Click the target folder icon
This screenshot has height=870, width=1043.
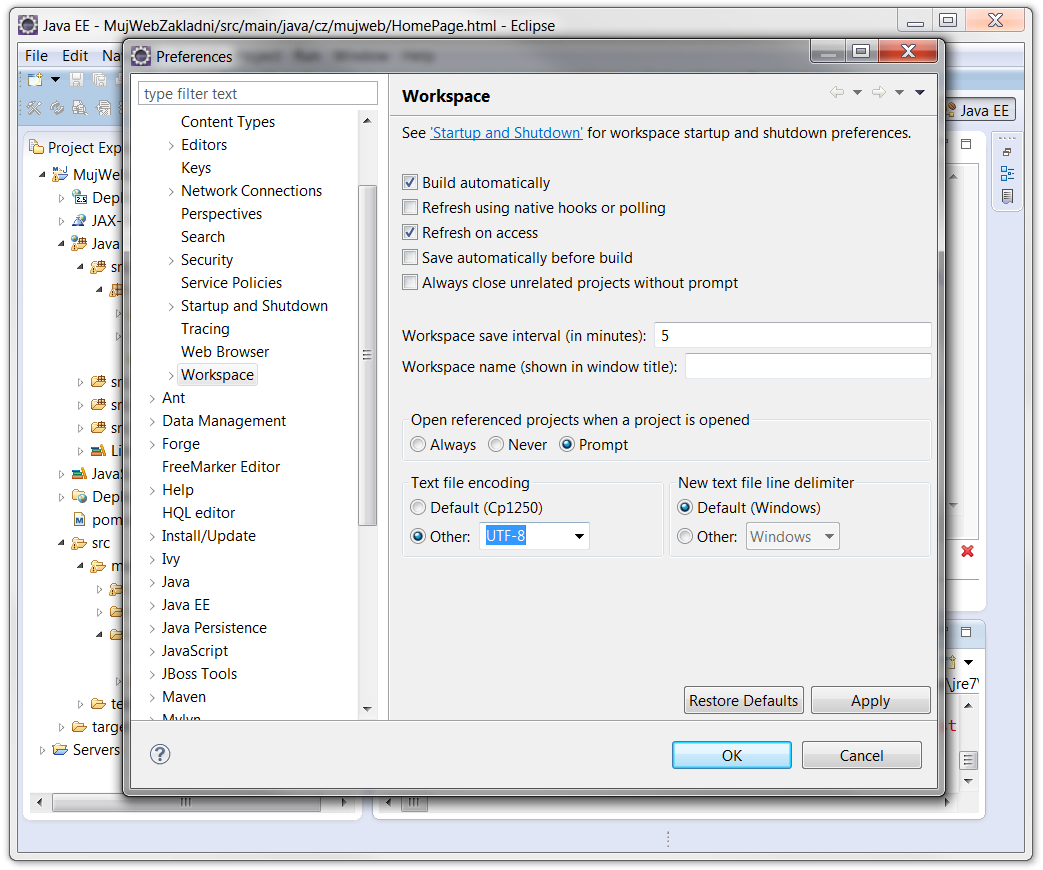tap(79, 726)
